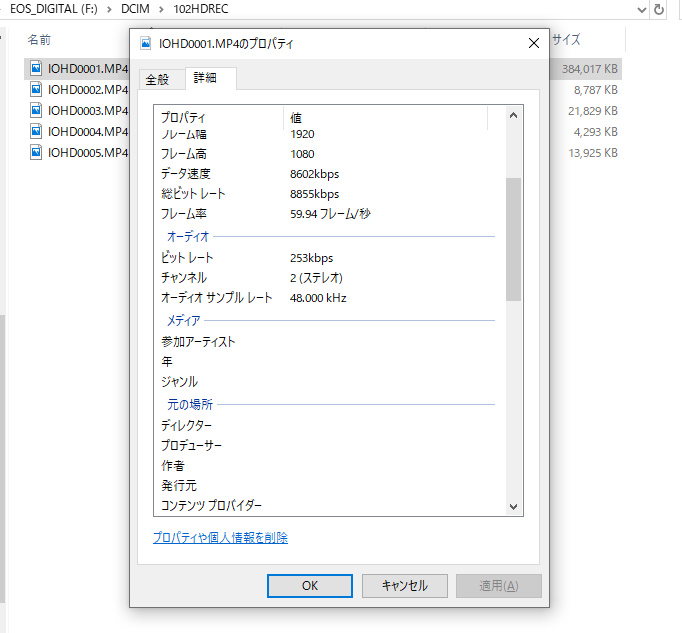The height and width of the screenshot is (633, 682).
Task: Click the キャンセル button
Action: [404, 586]
